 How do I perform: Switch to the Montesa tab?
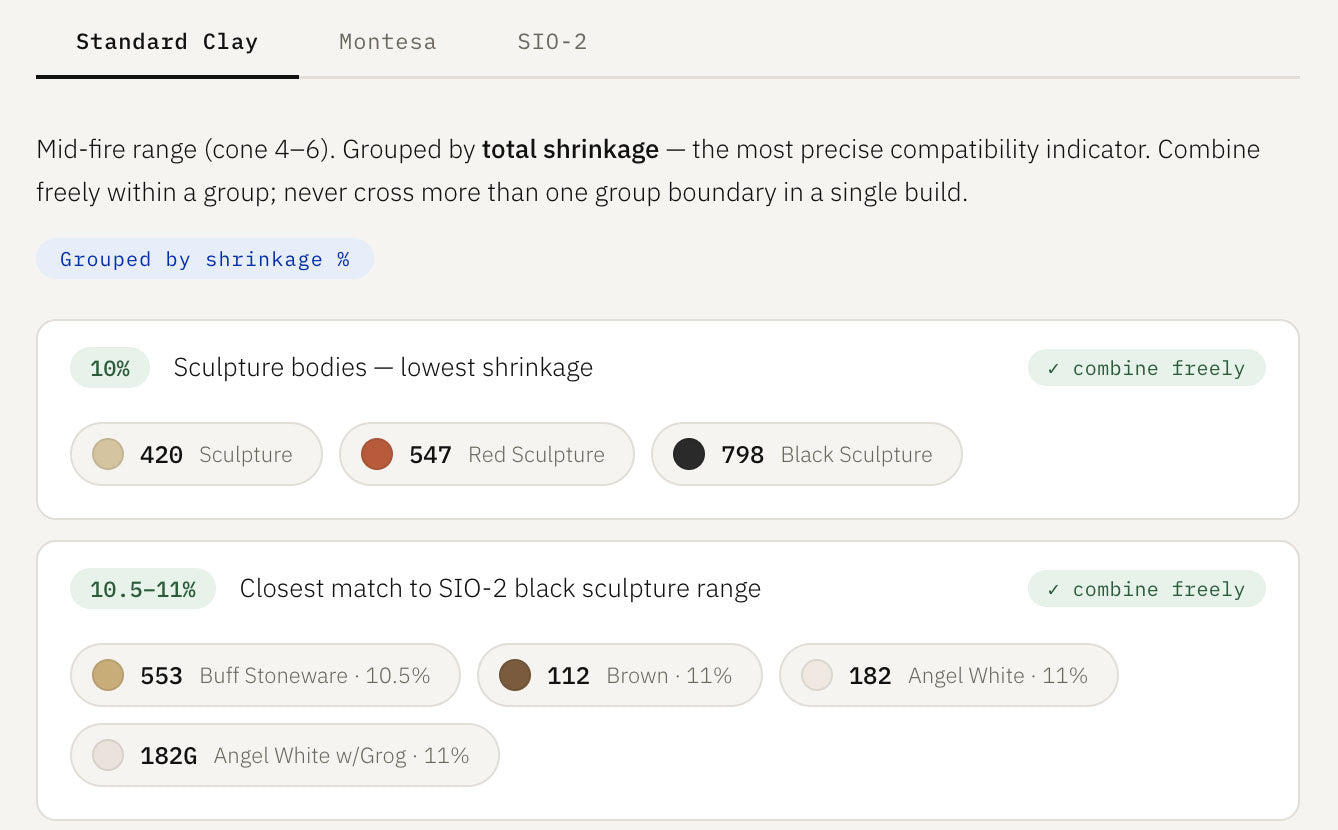coord(387,41)
